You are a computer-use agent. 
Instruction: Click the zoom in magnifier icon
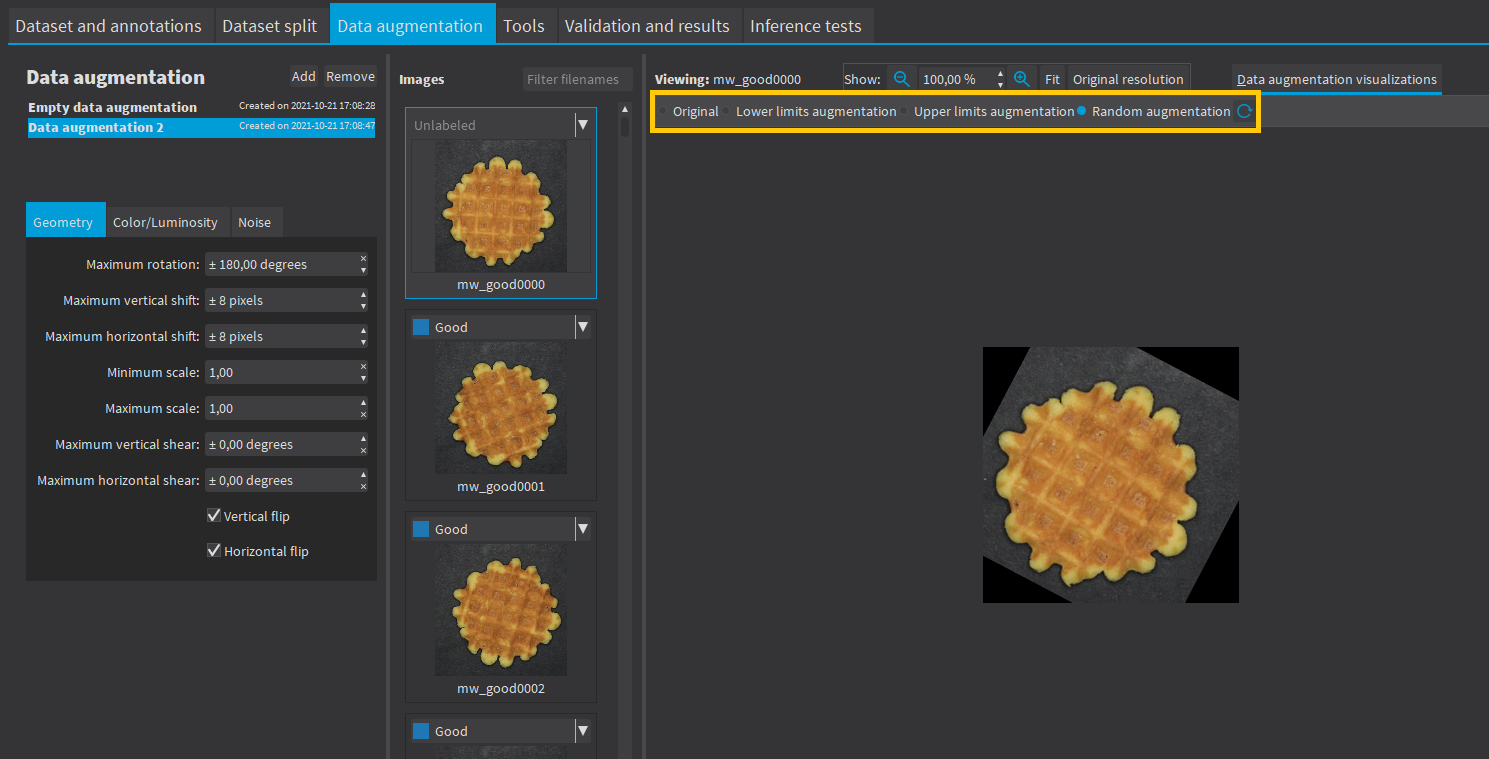click(1022, 78)
